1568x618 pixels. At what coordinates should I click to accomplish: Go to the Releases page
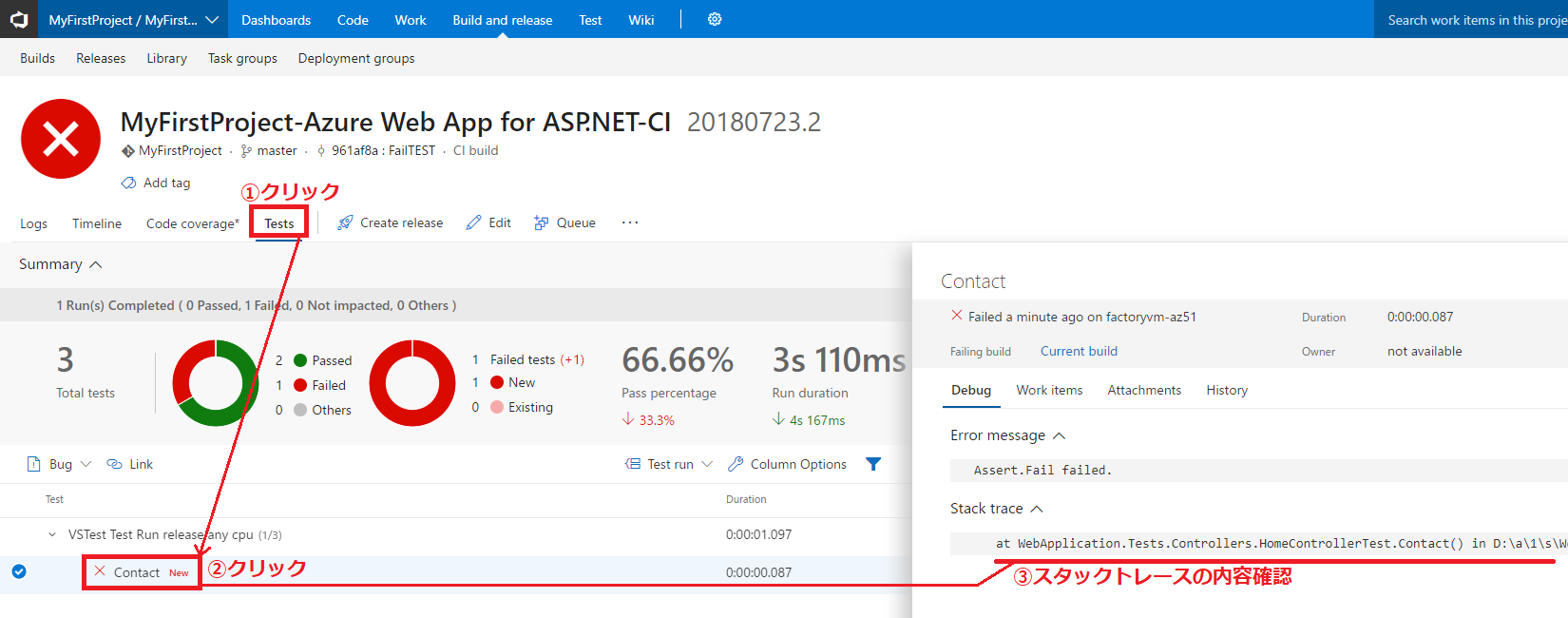click(101, 58)
